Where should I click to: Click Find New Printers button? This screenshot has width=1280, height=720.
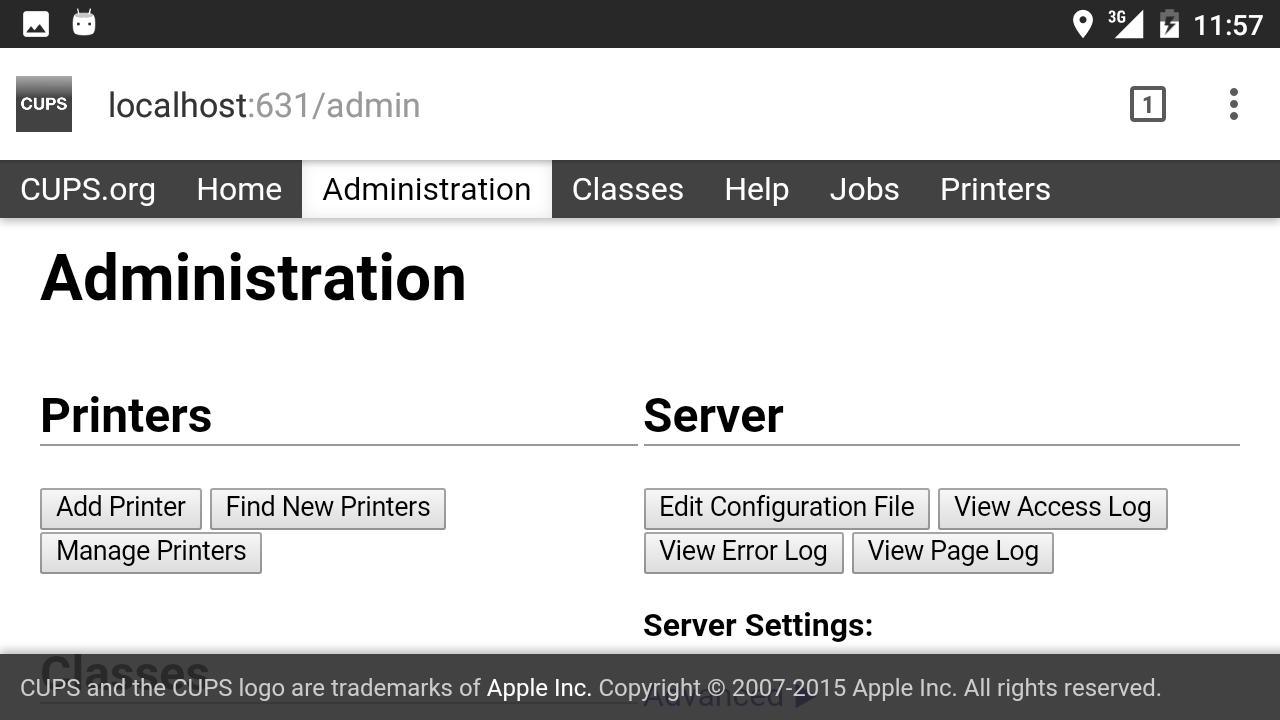[x=328, y=508]
